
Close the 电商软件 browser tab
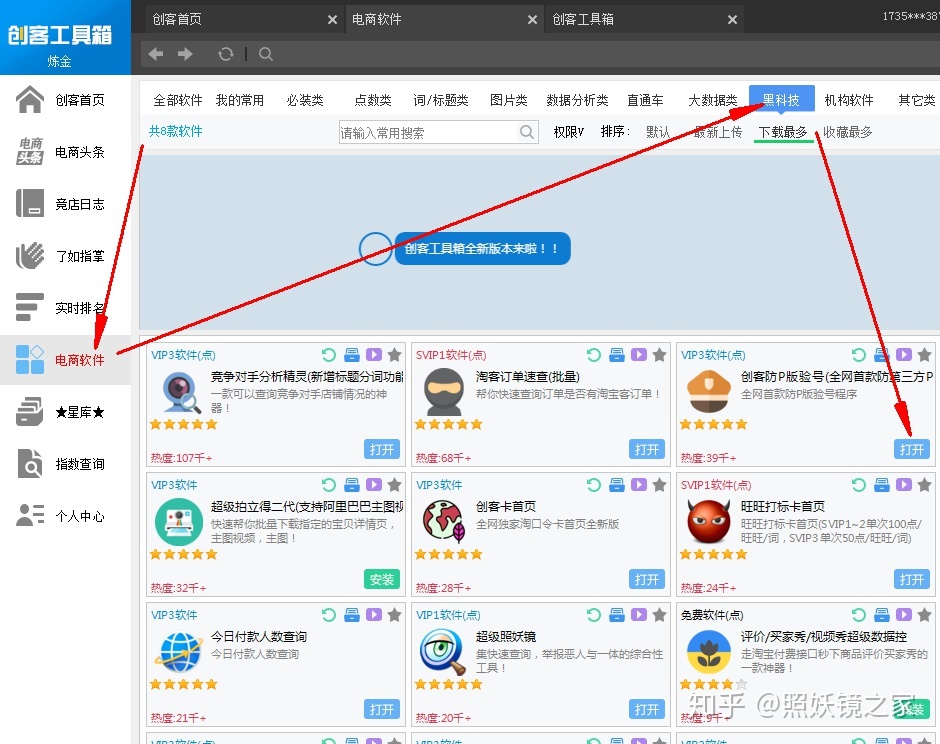coord(532,20)
